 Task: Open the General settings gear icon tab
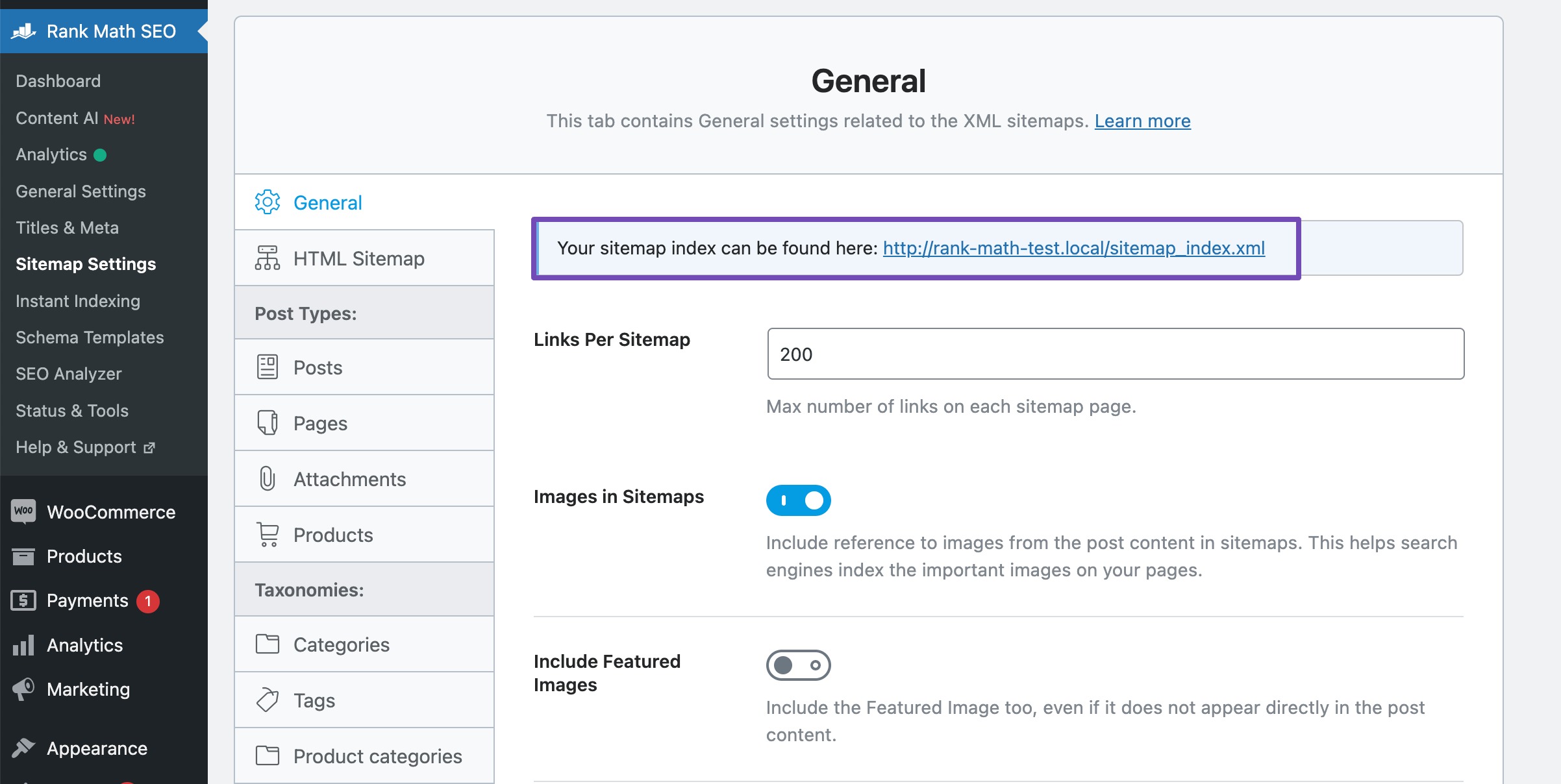point(267,202)
